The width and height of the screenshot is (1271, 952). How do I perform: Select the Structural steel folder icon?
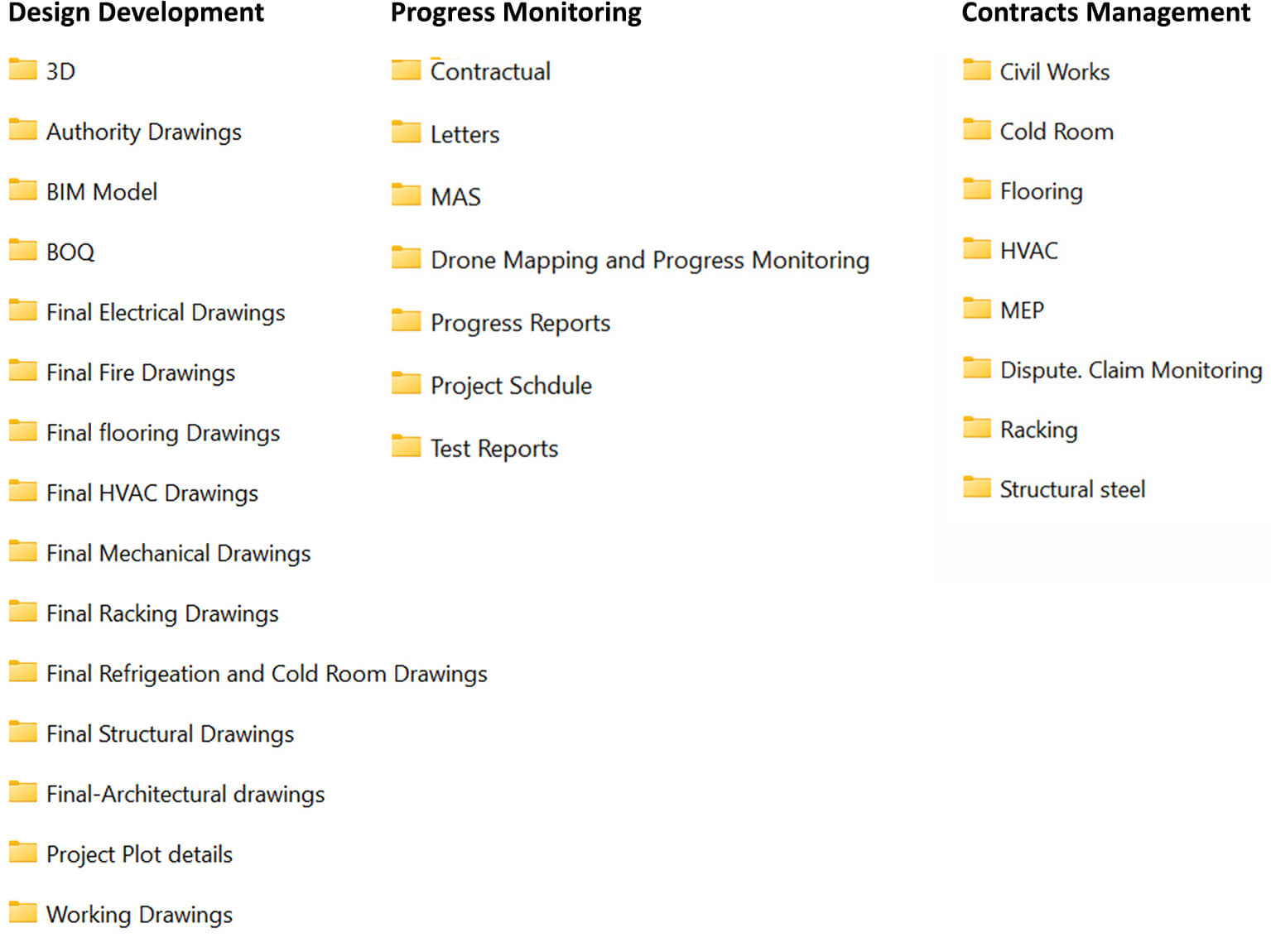coord(977,488)
